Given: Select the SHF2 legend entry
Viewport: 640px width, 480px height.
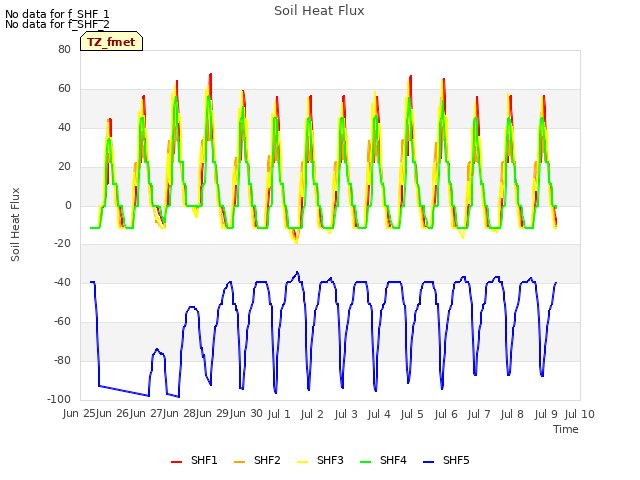Looking at the screenshot, I should pyautogui.click(x=257, y=460).
